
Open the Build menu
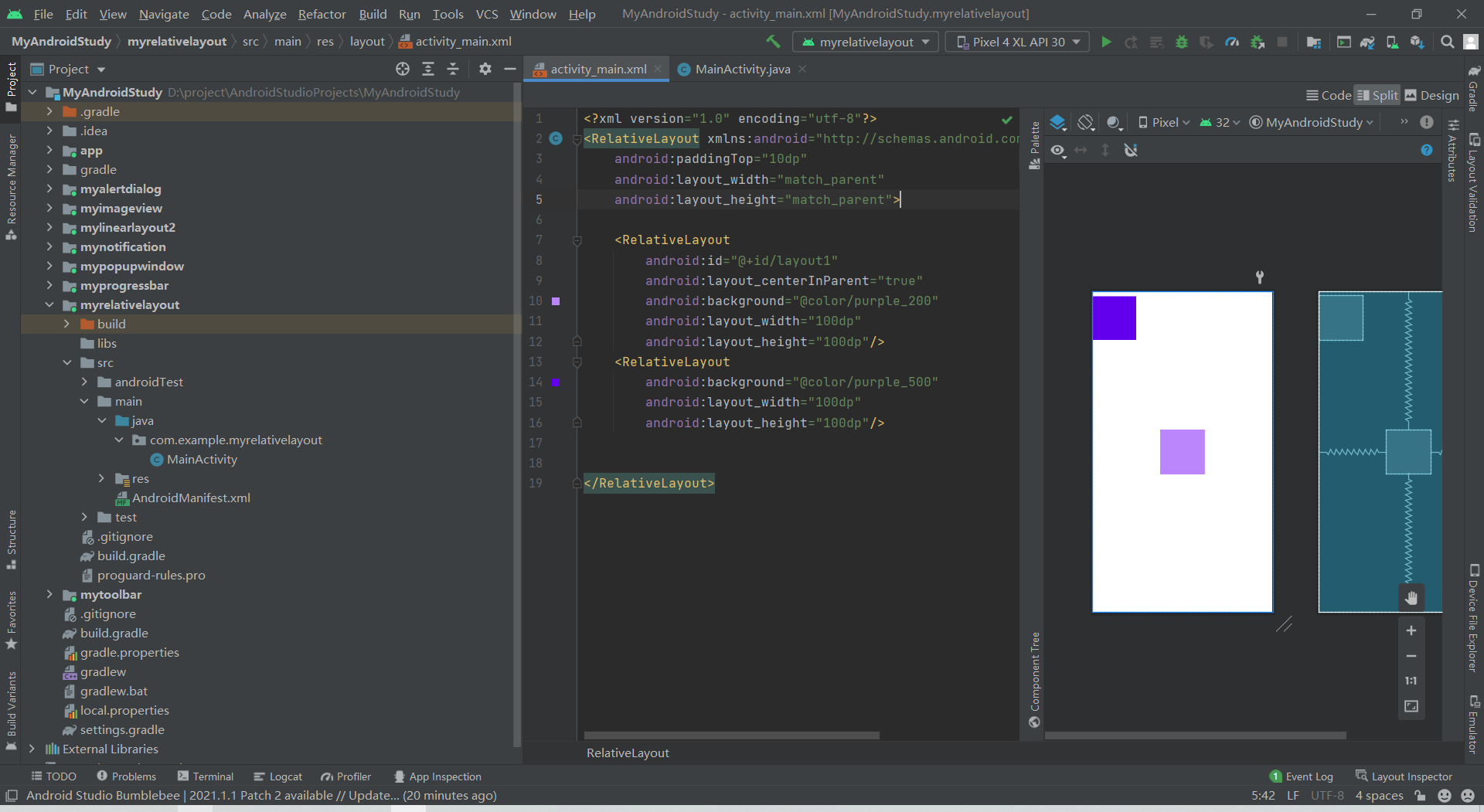(x=373, y=14)
